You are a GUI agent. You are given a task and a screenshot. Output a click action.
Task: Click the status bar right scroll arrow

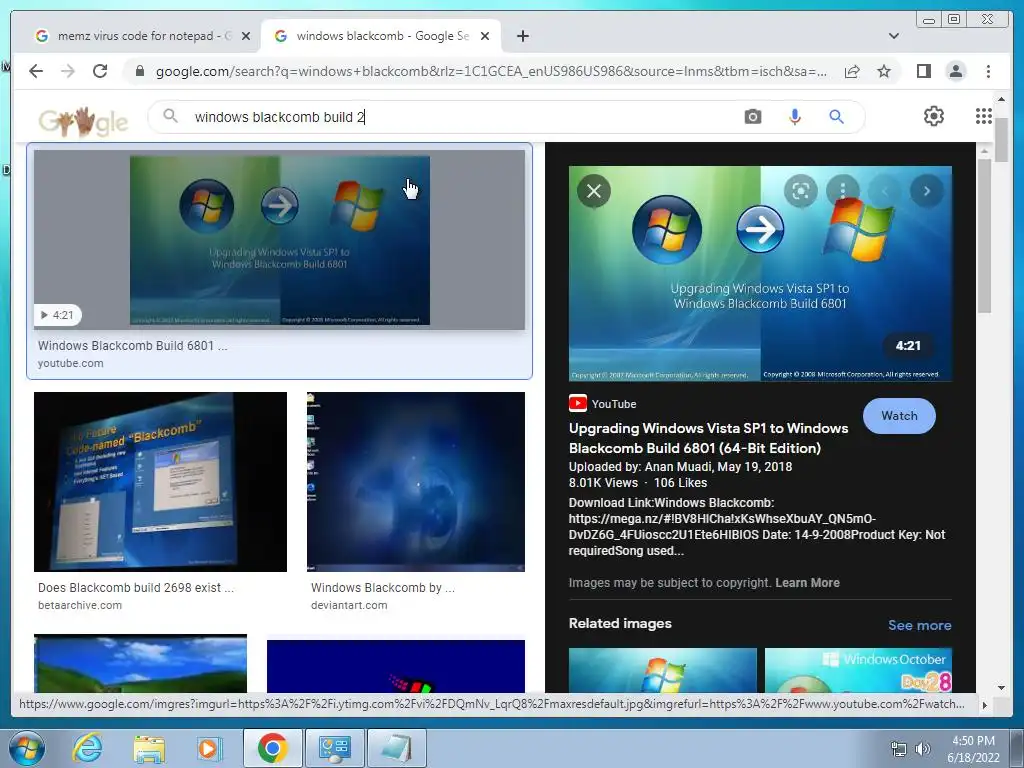coord(984,705)
